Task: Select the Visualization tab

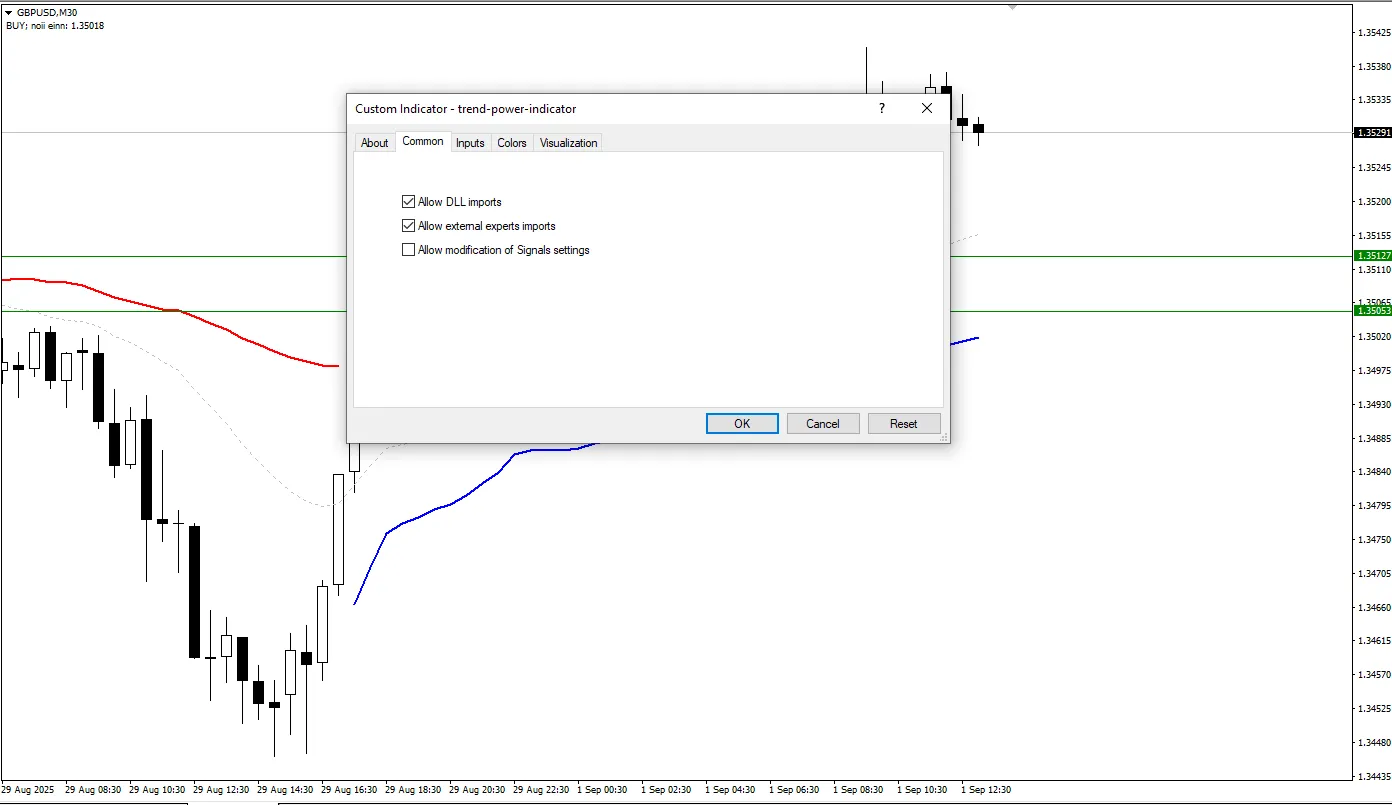Action: [568, 143]
